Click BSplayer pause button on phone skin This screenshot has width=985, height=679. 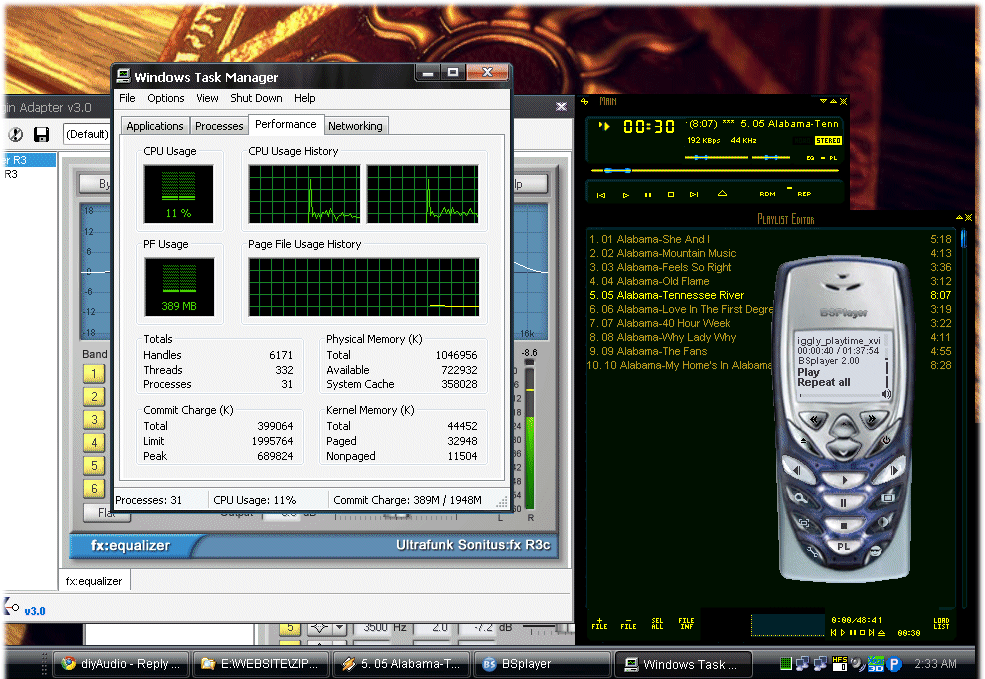[843, 502]
